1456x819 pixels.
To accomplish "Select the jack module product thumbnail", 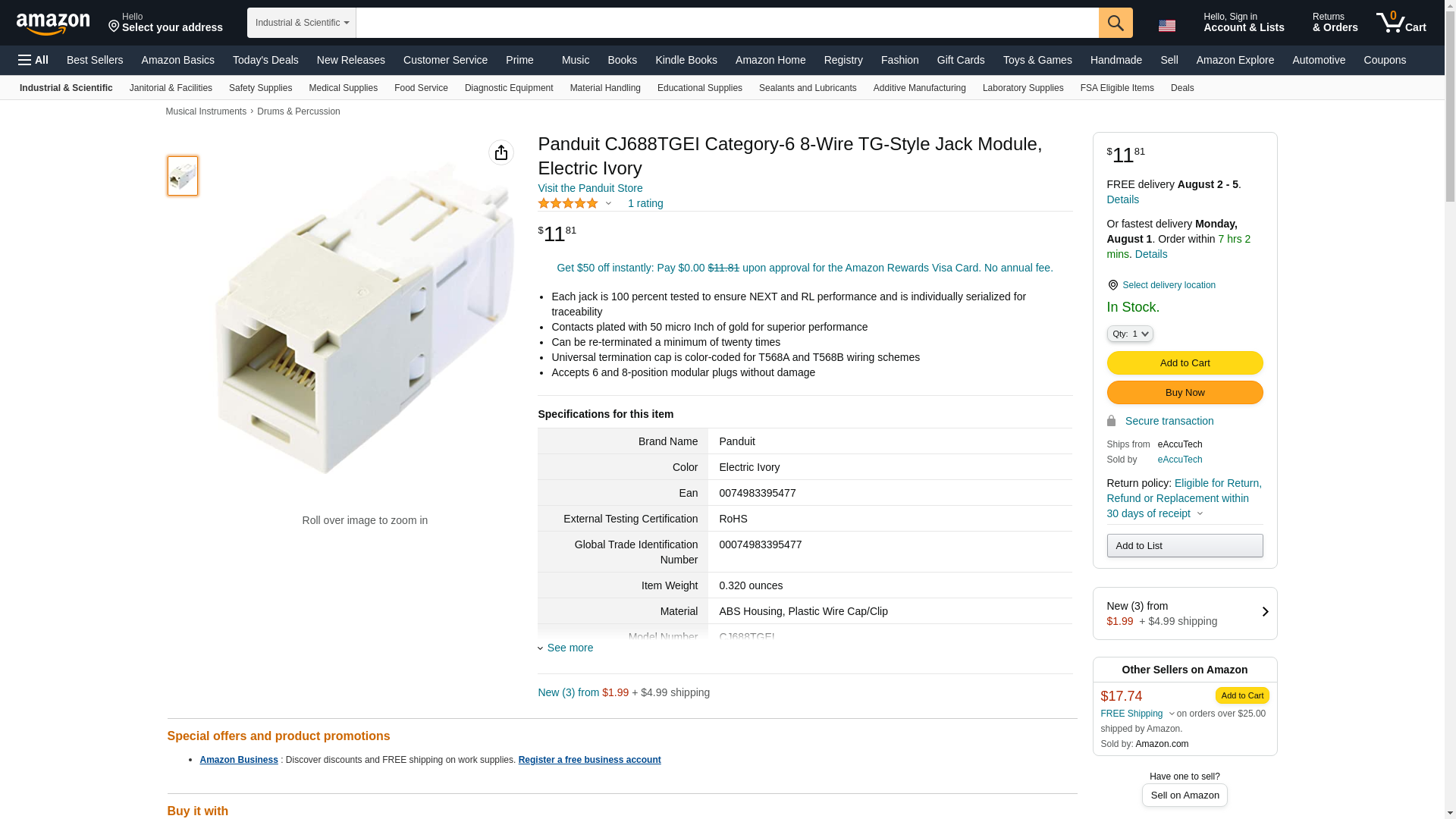I will click(183, 176).
